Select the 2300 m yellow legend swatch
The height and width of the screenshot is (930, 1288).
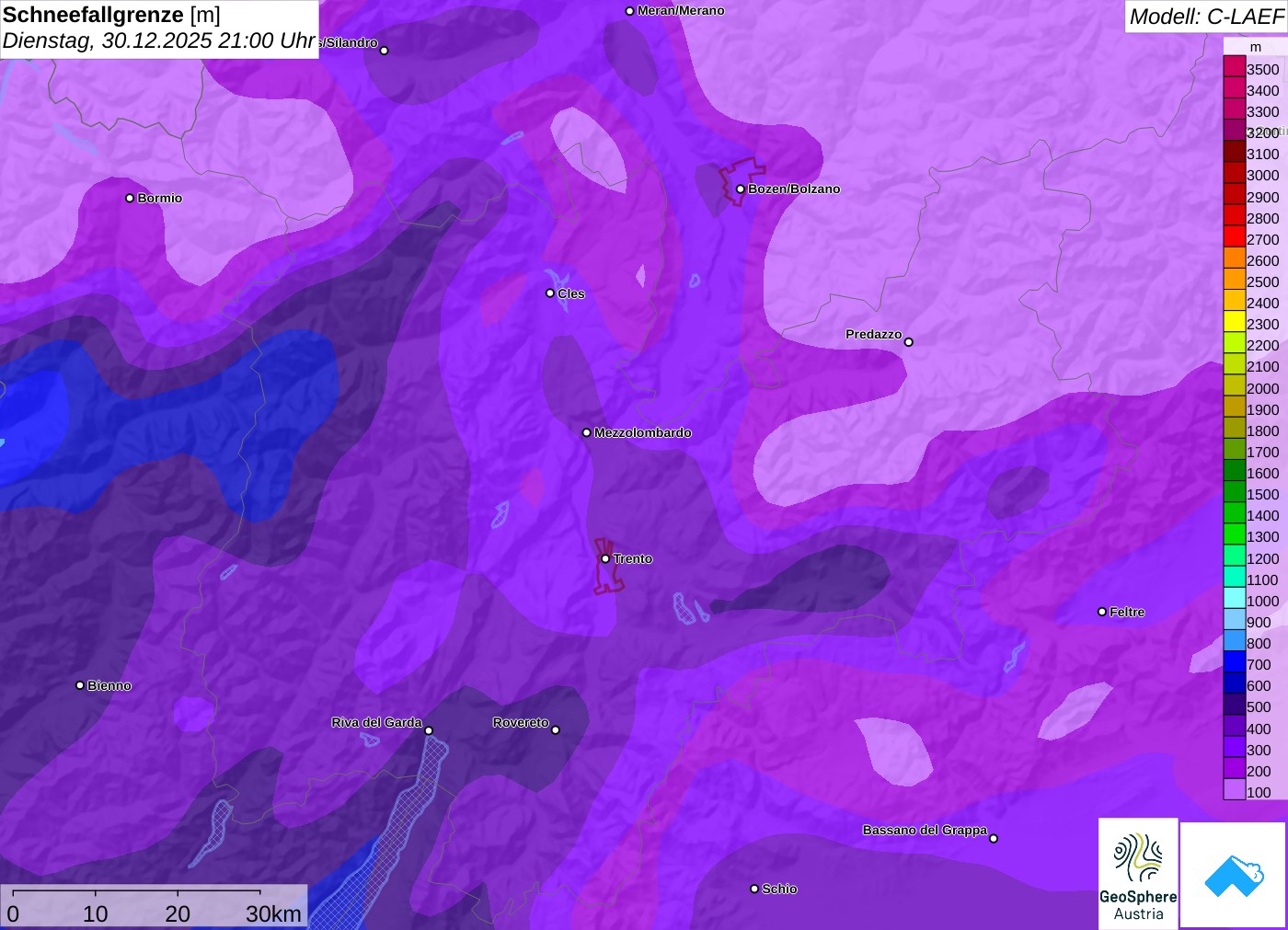pos(1234,322)
